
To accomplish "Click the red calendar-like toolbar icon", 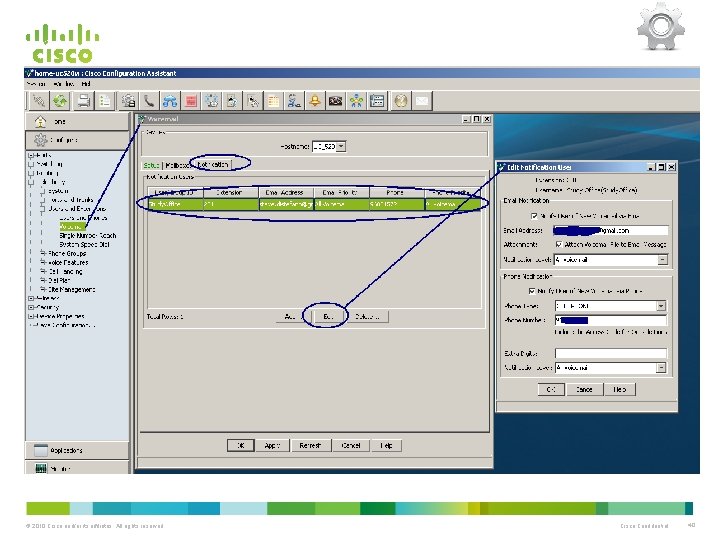I will (x=191, y=101).
